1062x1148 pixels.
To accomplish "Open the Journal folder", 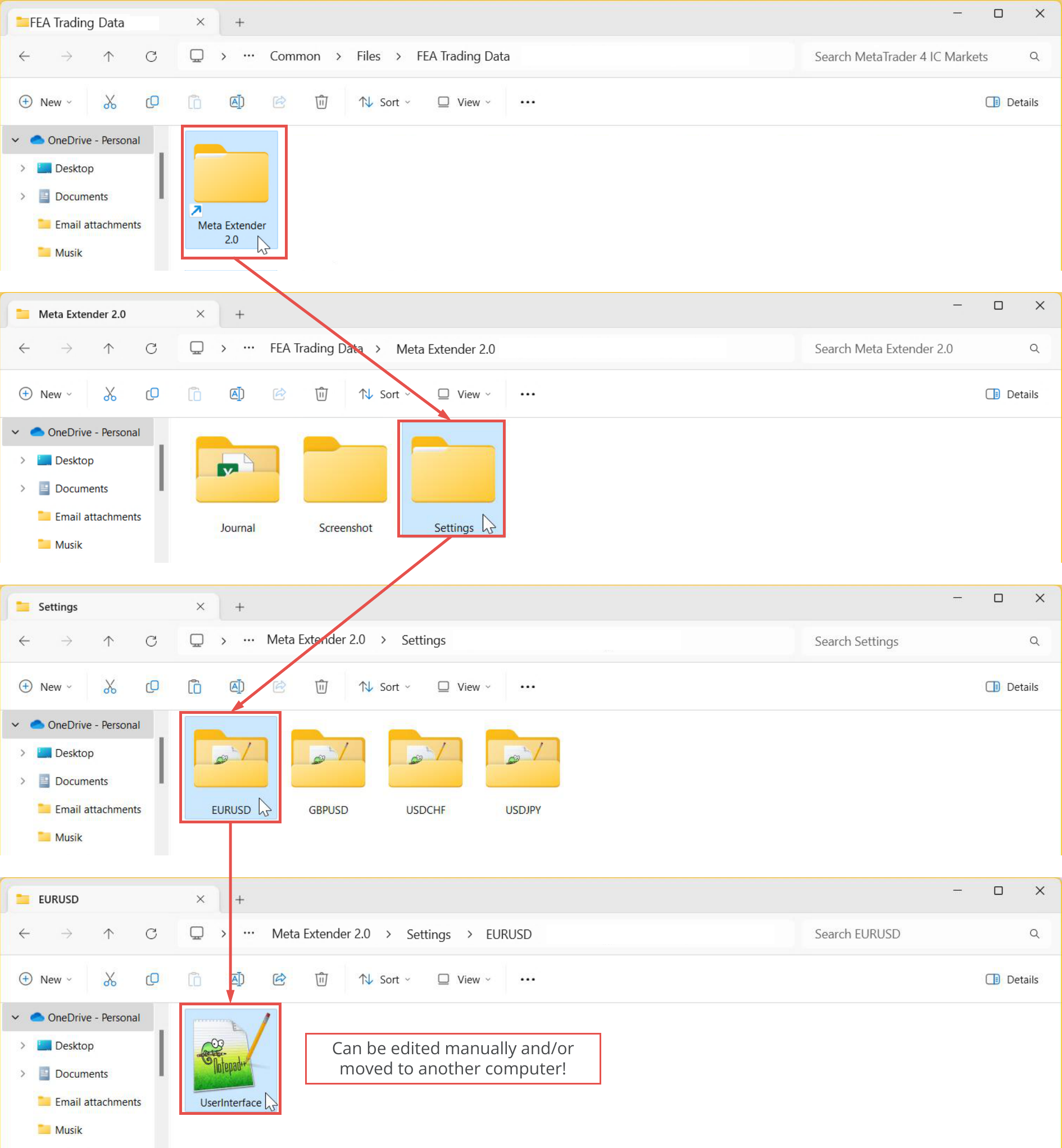I will tap(237, 485).
